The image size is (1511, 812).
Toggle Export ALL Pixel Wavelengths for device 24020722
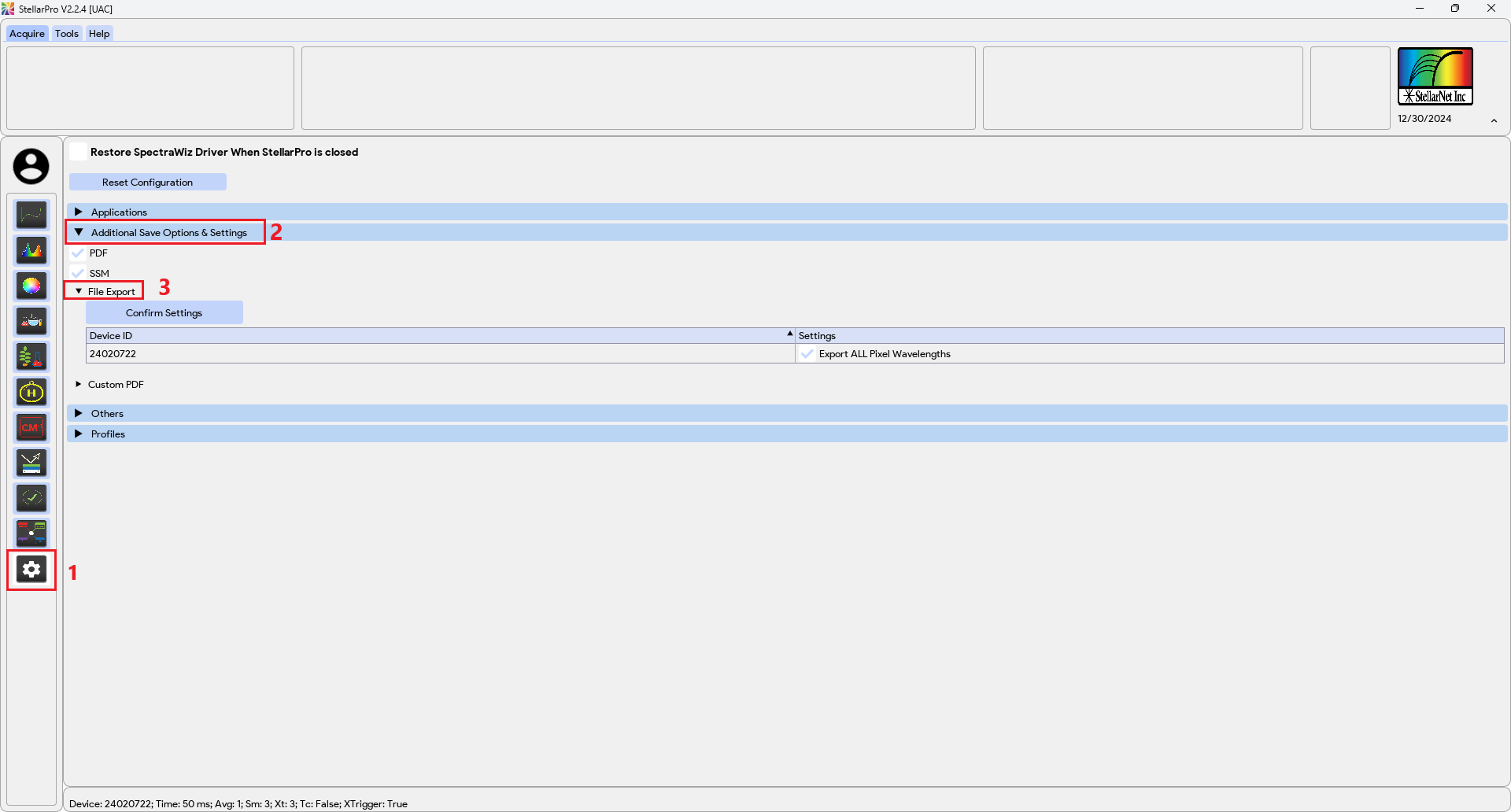(807, 353)
